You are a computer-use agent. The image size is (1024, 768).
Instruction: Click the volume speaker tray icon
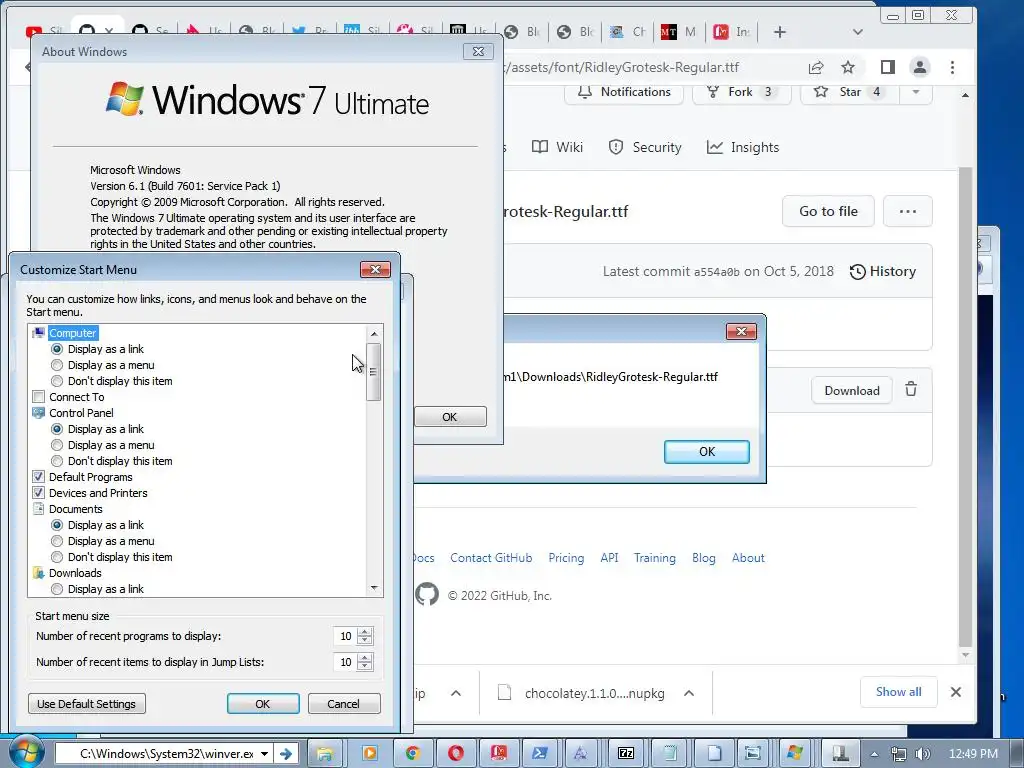pyautogui.click(x=923, y=754)
